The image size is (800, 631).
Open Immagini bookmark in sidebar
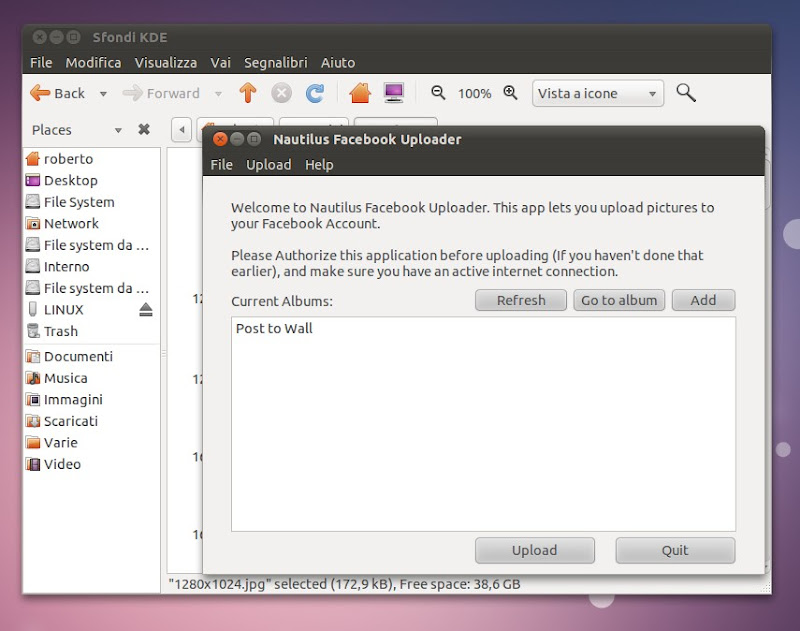coord(92,399)
